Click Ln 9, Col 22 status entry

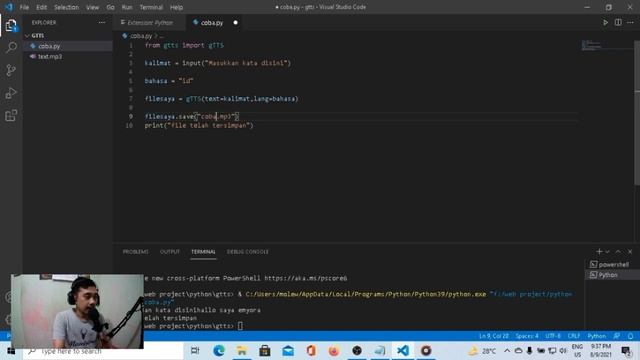coord(494,336)
